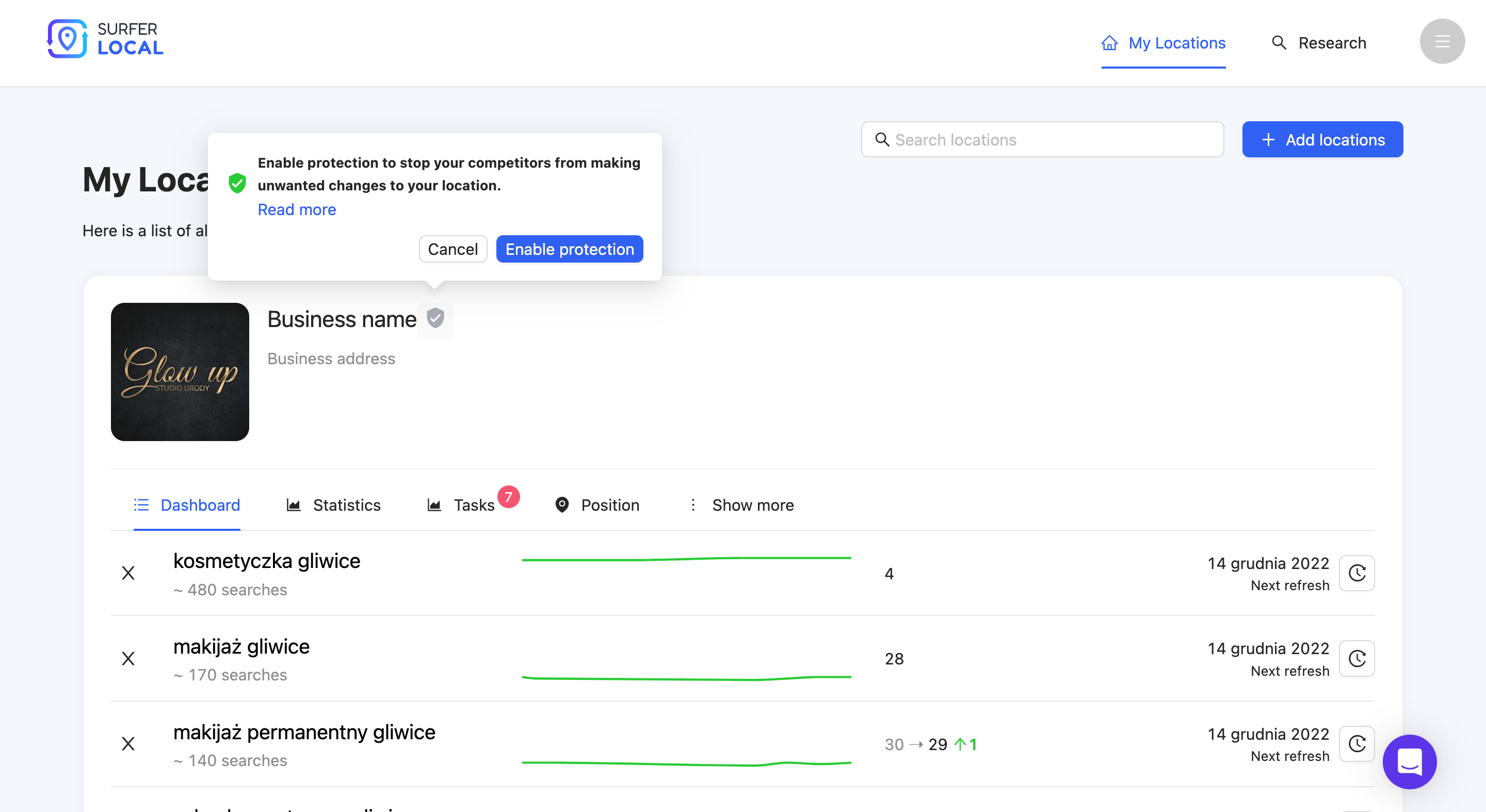The height and width of the screenshot is (812, 1486).
Task: Click the gray shield protection icon
Action: [x=435, y=318]
